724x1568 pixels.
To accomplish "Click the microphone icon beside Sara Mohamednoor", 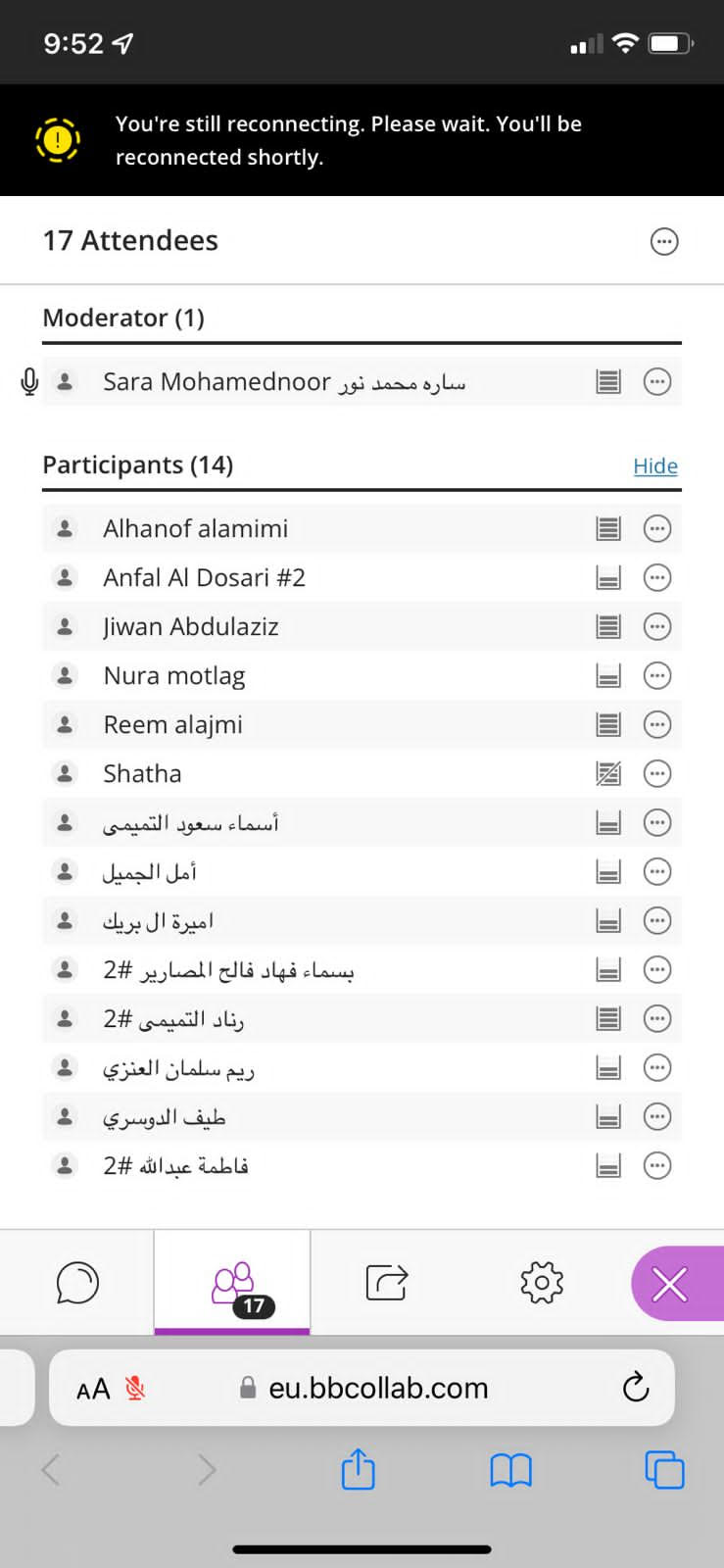I will 29,382.
